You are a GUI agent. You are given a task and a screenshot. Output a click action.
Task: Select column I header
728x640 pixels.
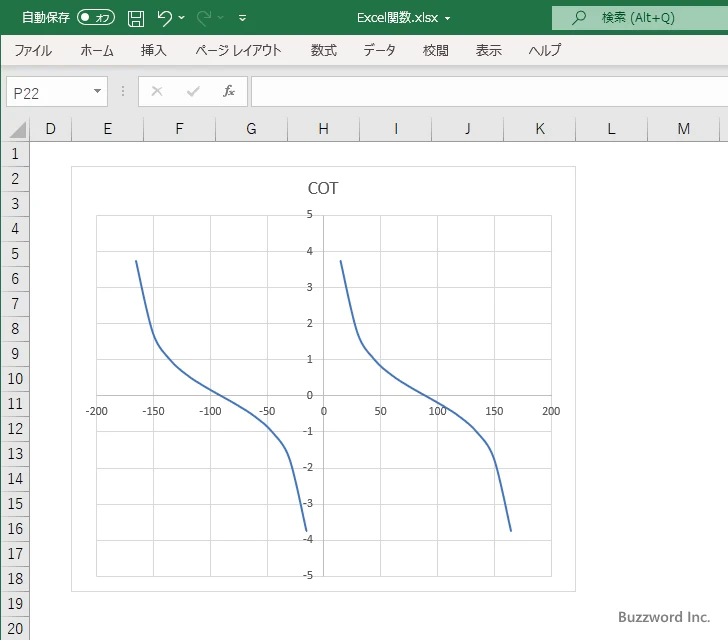pos(396,129)
